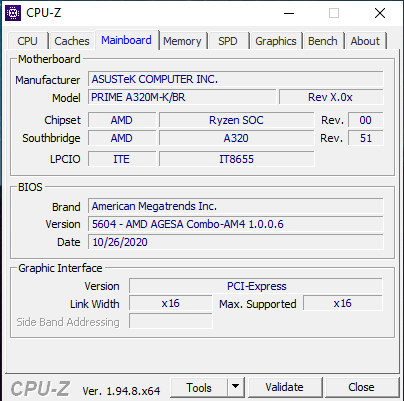Click the CPU-Z app icon in title bar
This screenshot has width=404, height=401.
point(13,13)
